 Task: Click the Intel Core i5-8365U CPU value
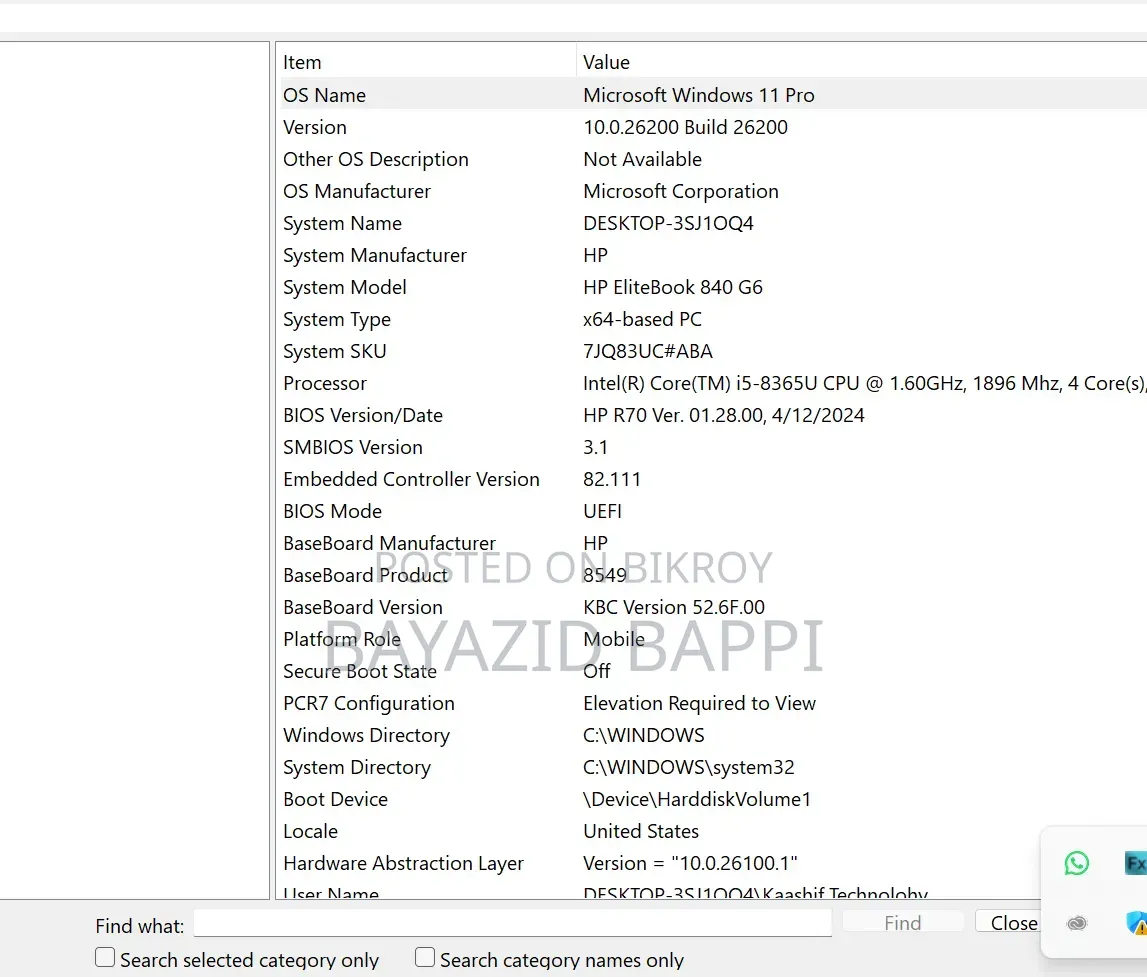click(x=865, y=383)
